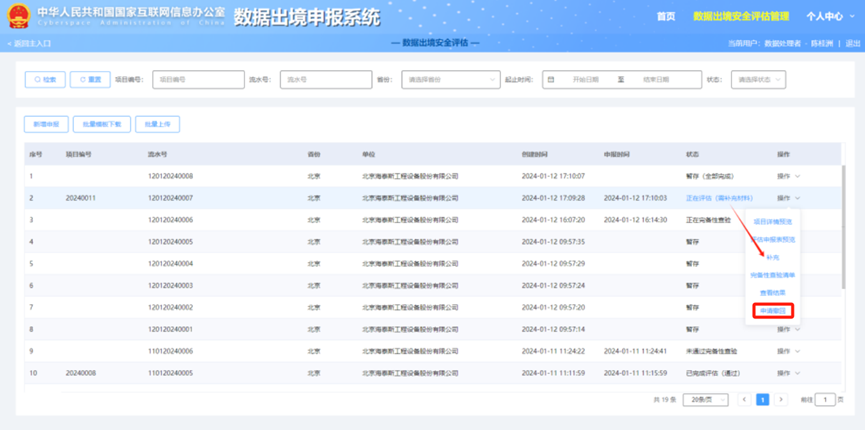
Task: Focus the 流水号 input field
Action: click(326, 79)
